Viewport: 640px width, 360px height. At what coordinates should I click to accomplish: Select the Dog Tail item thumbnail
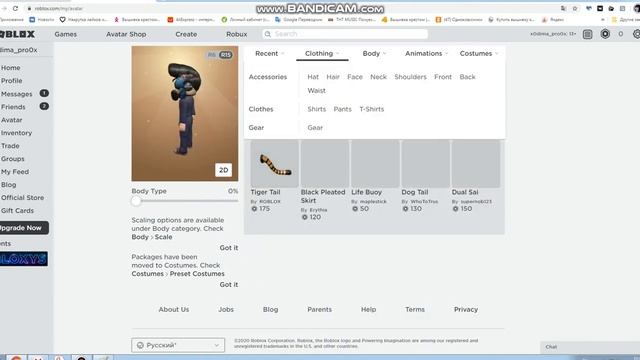coord(425,164)
